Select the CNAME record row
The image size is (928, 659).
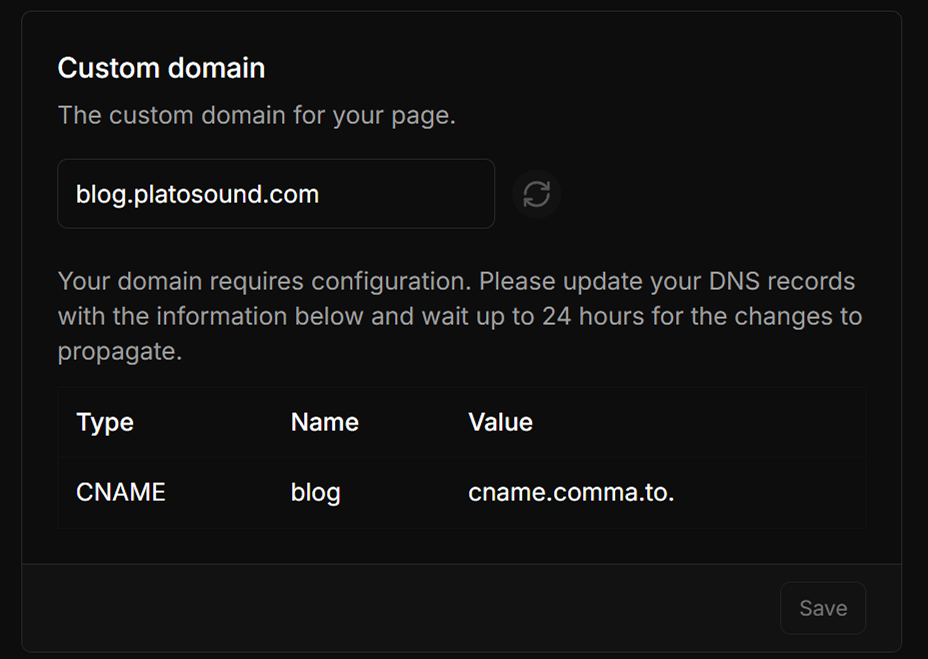[x=120, y=492]
